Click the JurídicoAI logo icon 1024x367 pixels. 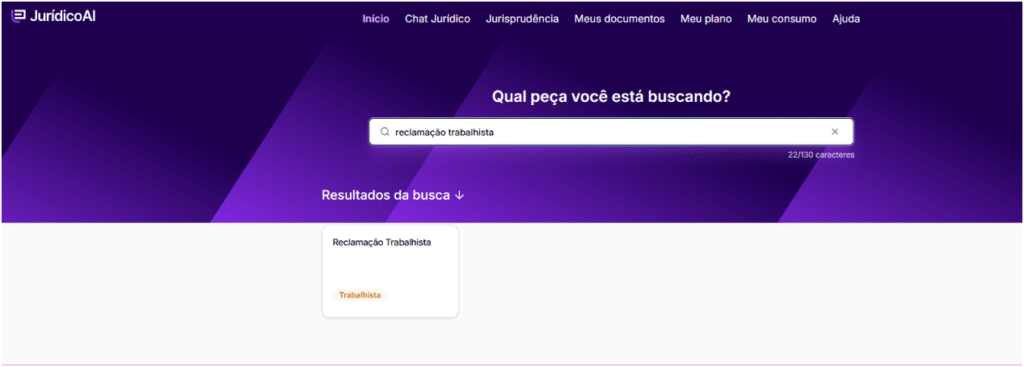pos(19,16)
